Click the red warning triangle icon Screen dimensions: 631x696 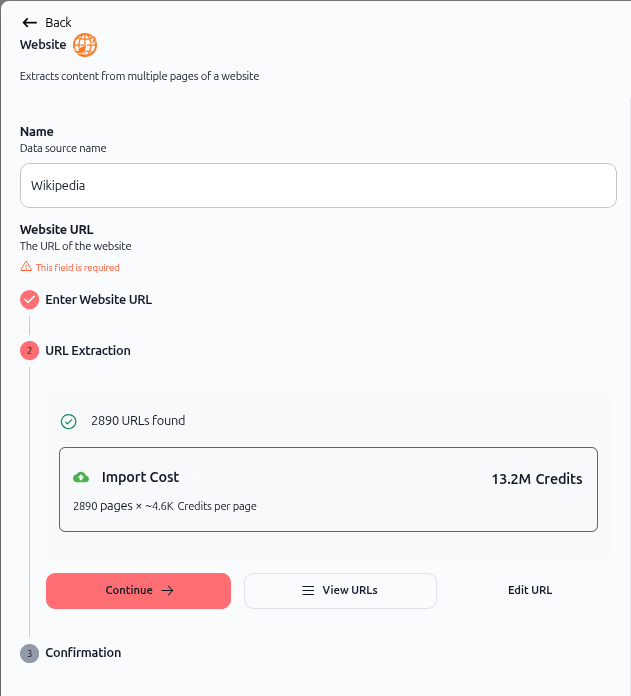pyautogui.click(x=26, y=266)
